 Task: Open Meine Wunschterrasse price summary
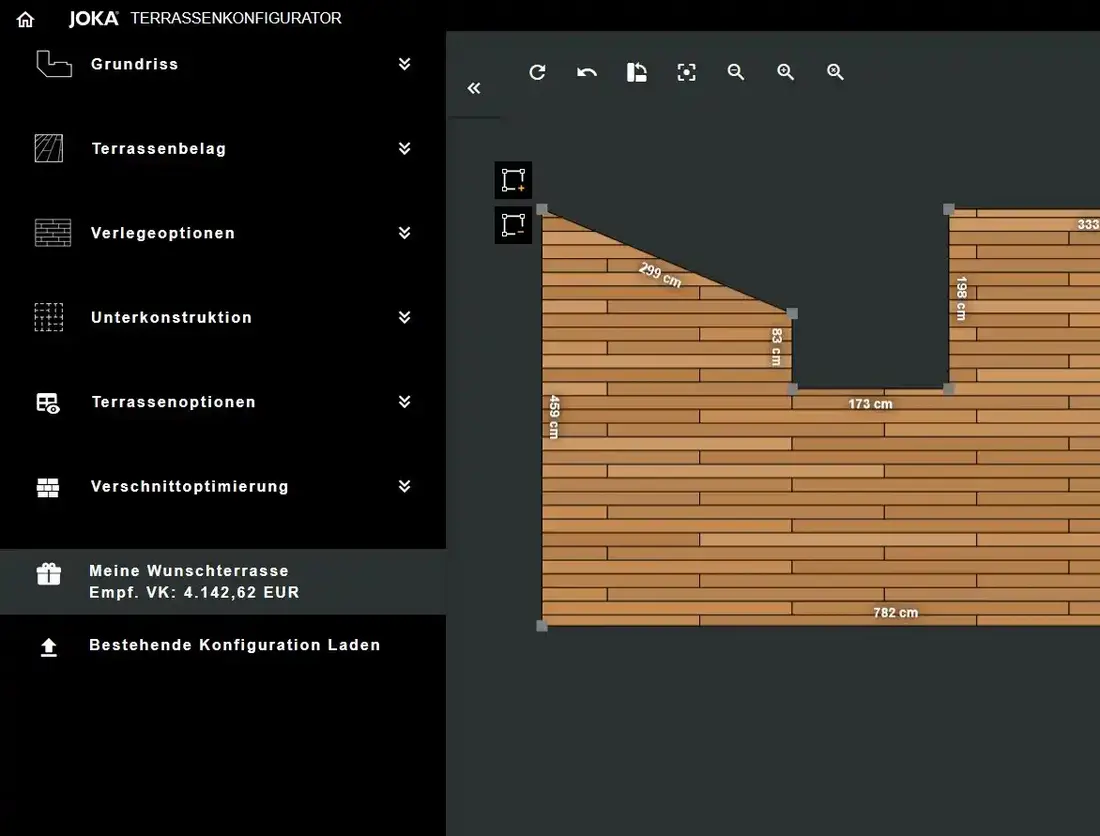point(190,581)
